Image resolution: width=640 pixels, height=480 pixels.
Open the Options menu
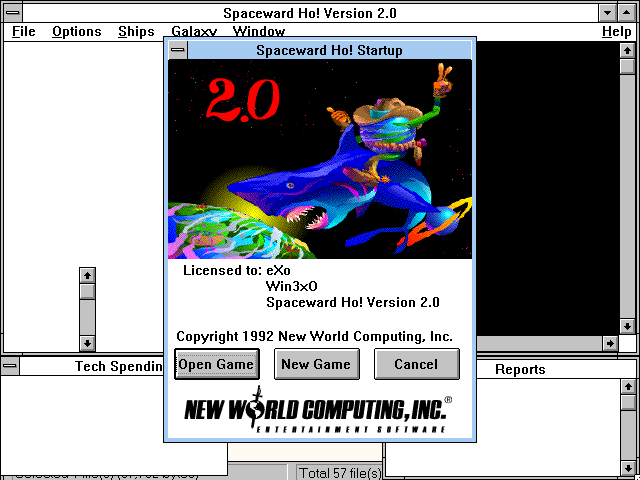[x=77, y=32]
